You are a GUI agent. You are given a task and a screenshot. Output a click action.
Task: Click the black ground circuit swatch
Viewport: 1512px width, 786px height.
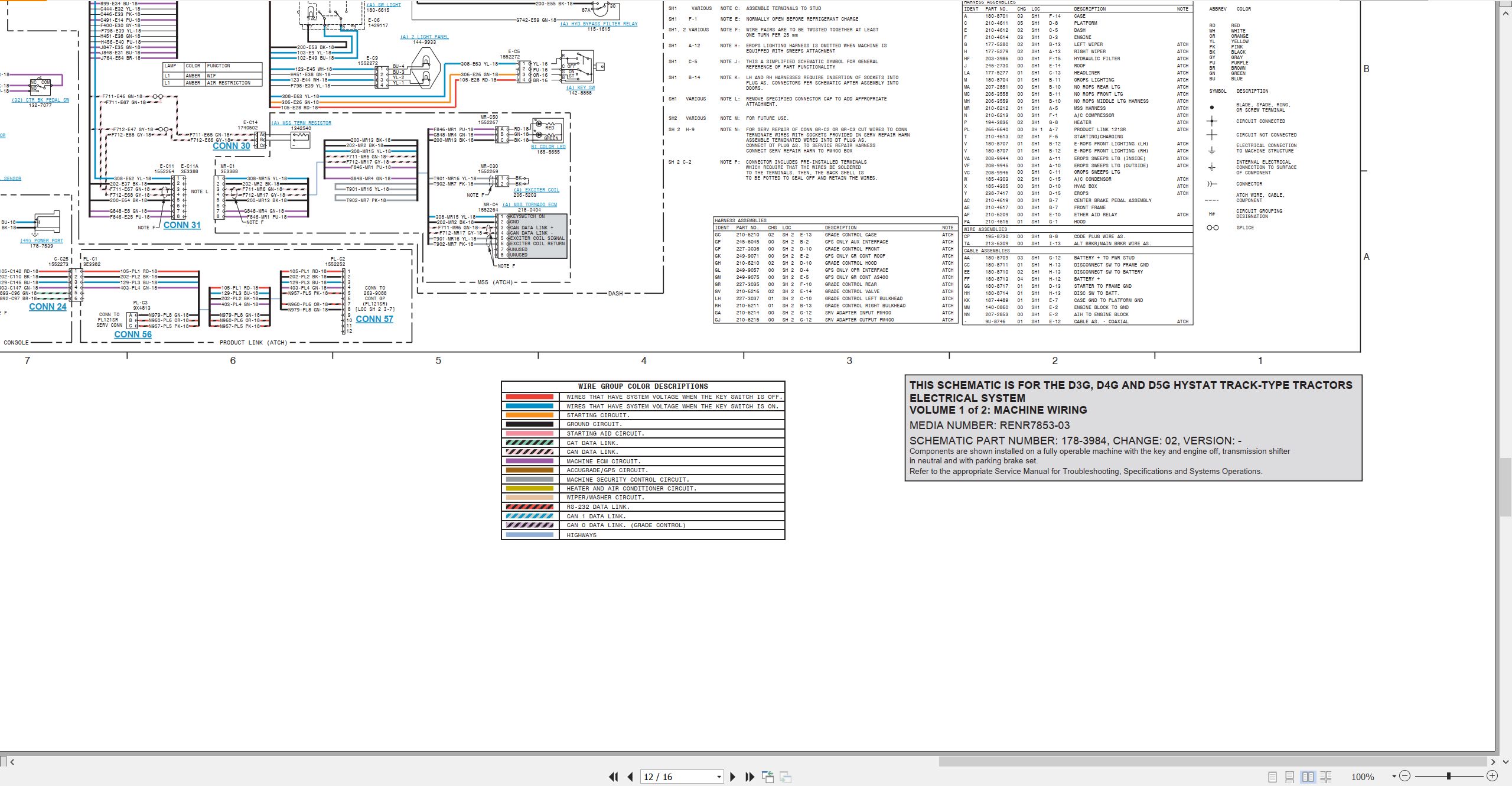tap(529, 424)
